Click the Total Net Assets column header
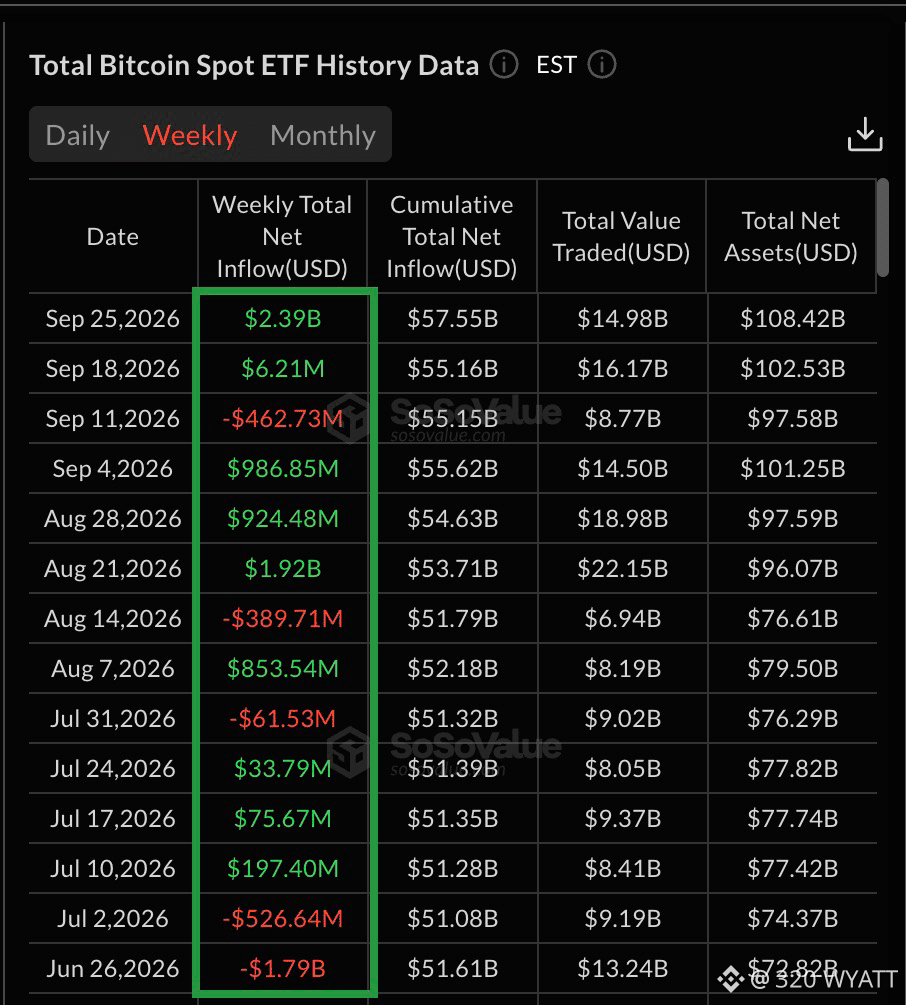Viewport: 906px width, 1005px height. 791,237
